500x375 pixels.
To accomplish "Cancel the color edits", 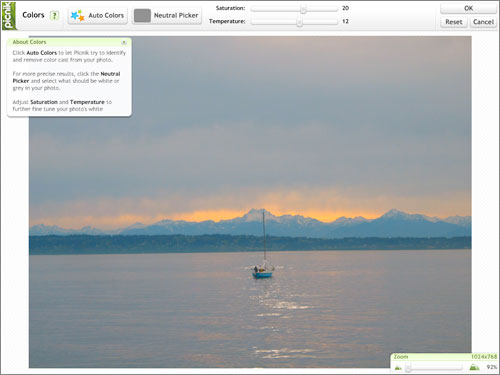I will point(483,22).
